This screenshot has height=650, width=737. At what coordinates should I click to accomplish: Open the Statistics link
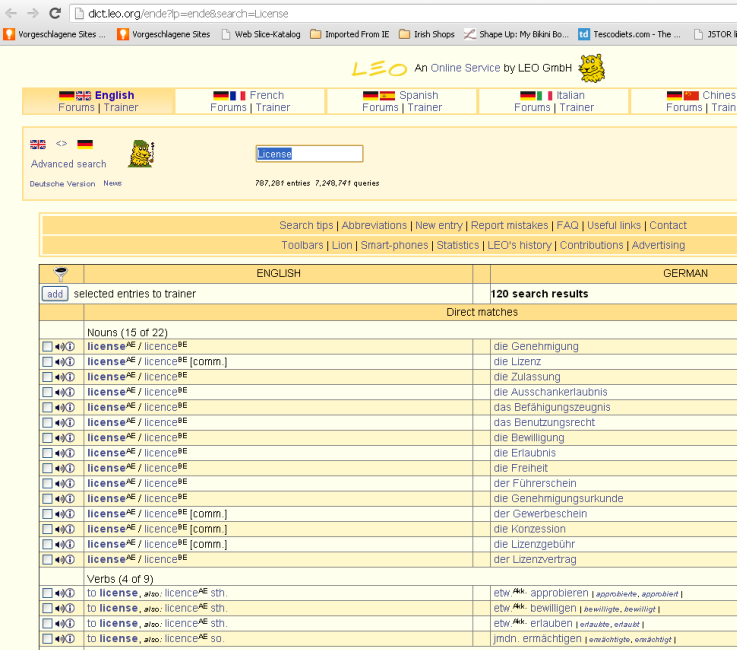click(x=458, y=245)
